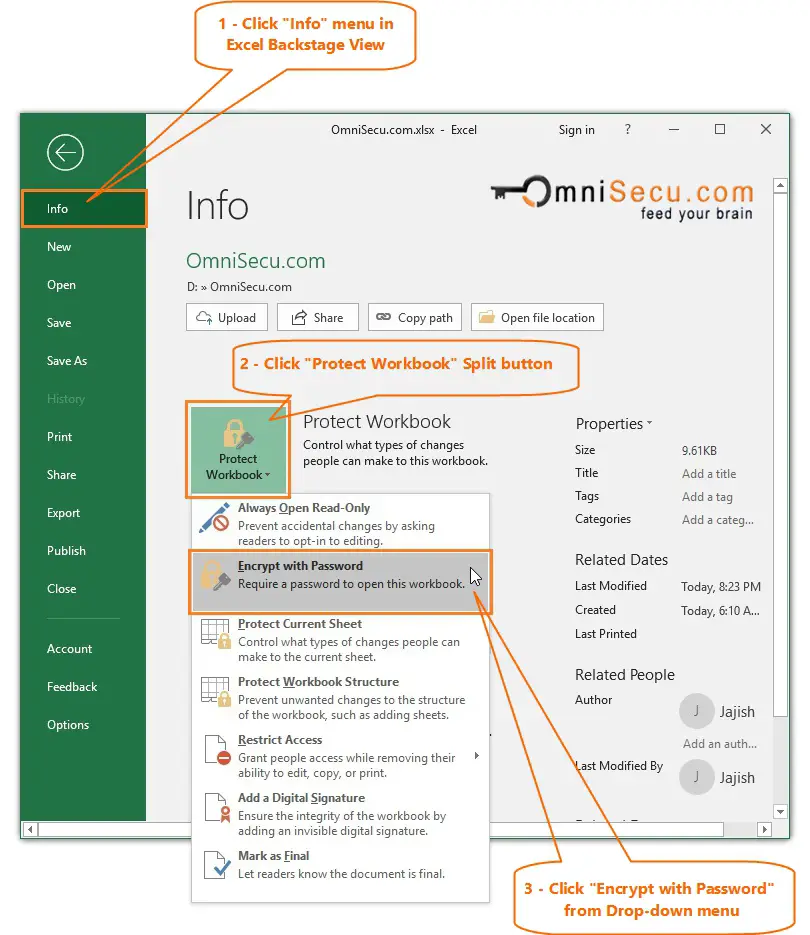Choose Protect Current Sheet option
Viewport: 810px width, 935px height.
click(340, 639)
